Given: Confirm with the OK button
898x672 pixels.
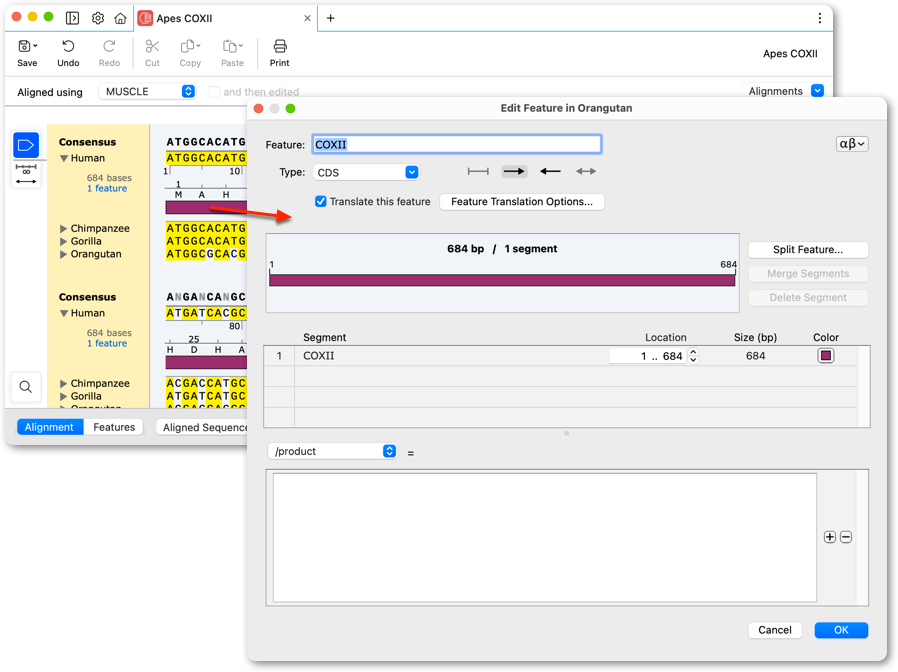Looking at the screenshot, I should (841, 630).
